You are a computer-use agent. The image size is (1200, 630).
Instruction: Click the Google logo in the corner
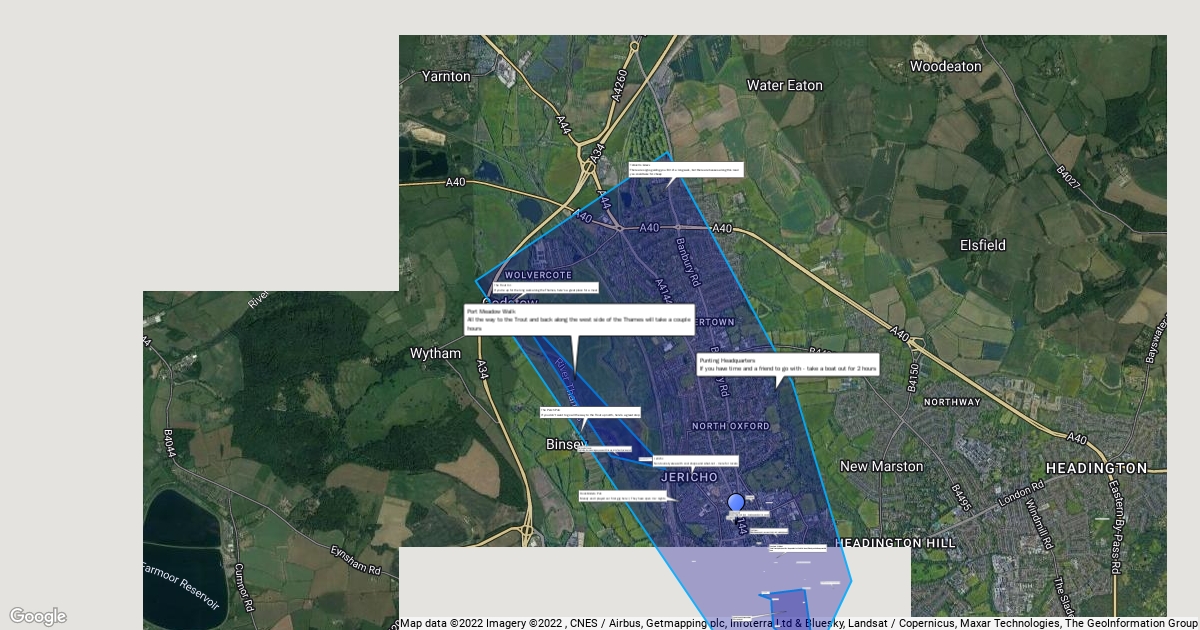point(38,616)
